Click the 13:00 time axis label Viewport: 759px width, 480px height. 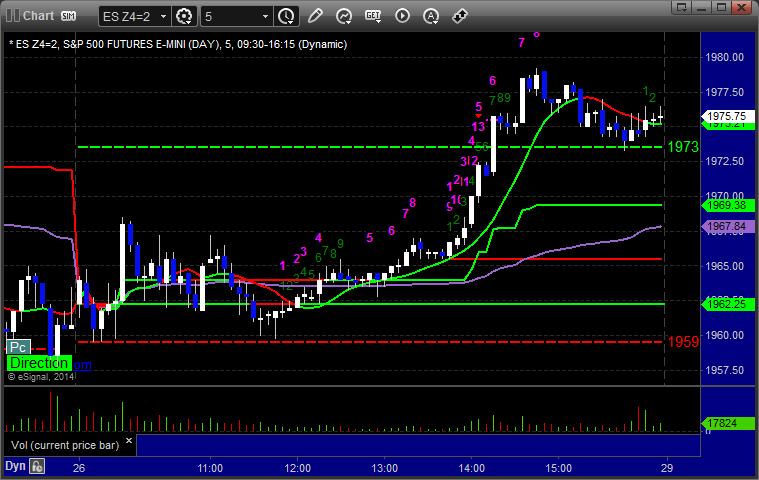[384, 468]
